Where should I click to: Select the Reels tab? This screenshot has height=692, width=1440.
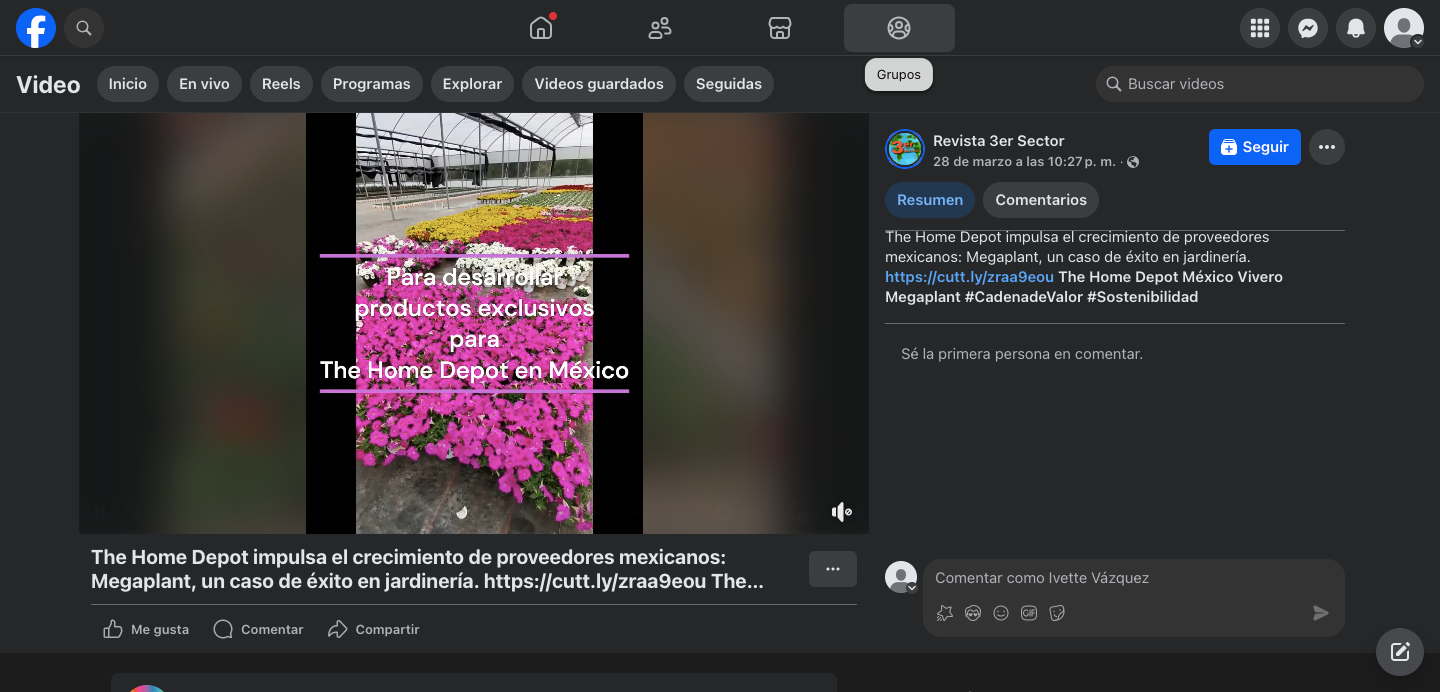(281, 84)
